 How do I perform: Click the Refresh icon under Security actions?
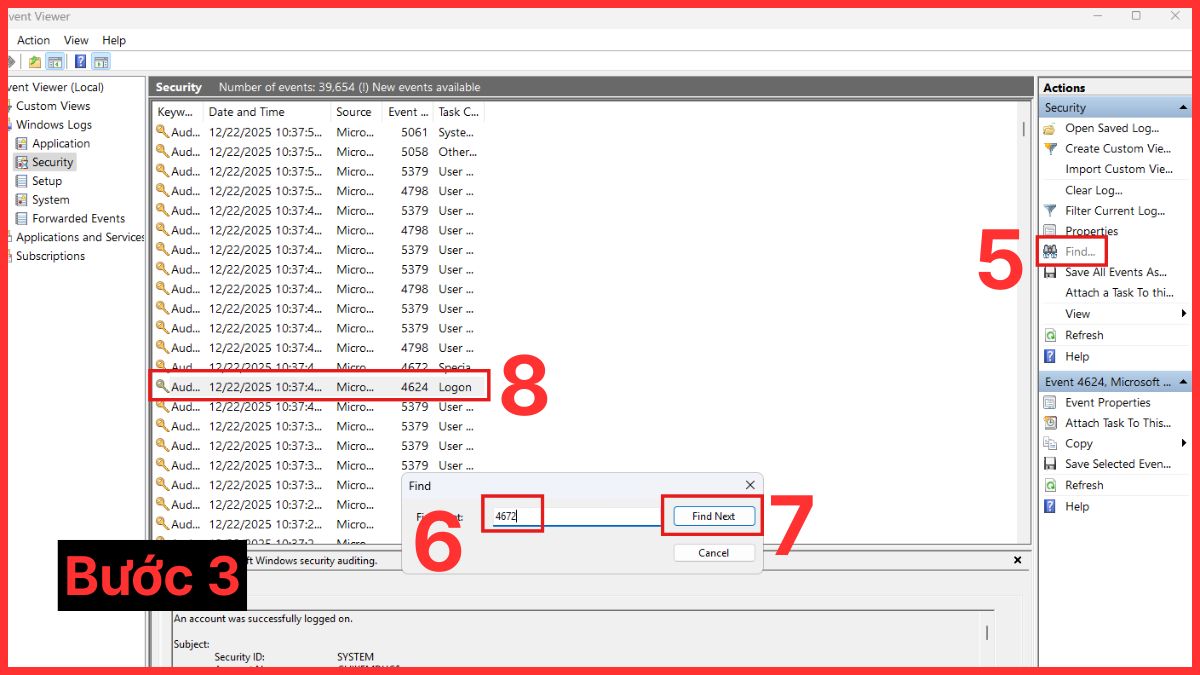pyautogui.click(x=1049, y=335)
